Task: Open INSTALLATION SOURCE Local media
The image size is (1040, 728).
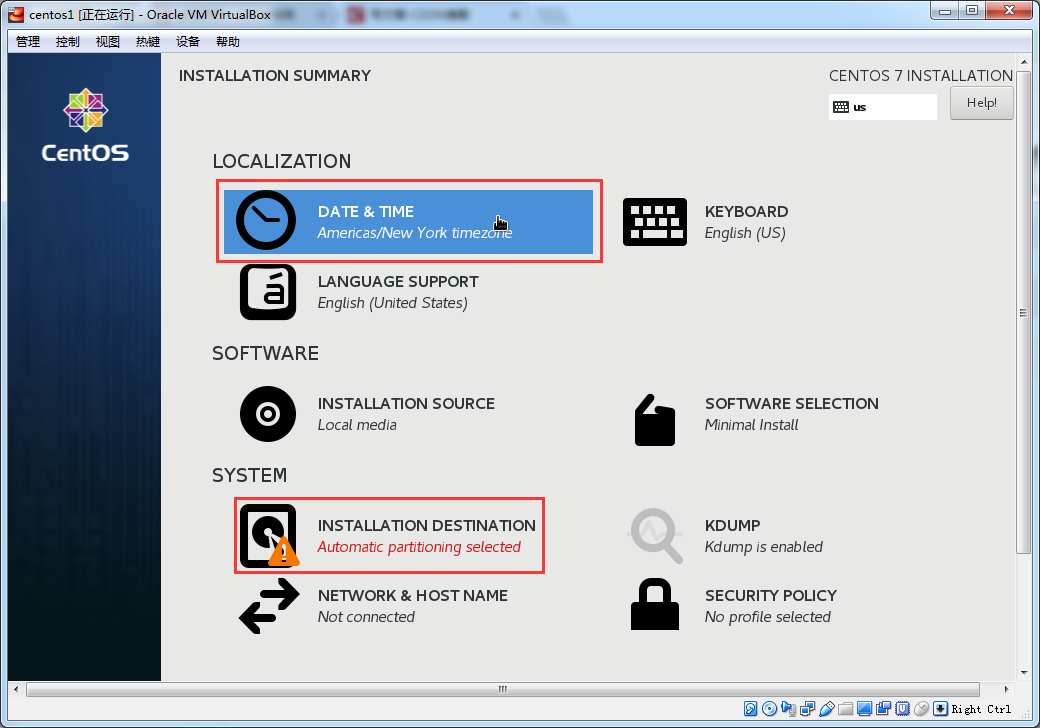Action: click(x=406, y=414)
